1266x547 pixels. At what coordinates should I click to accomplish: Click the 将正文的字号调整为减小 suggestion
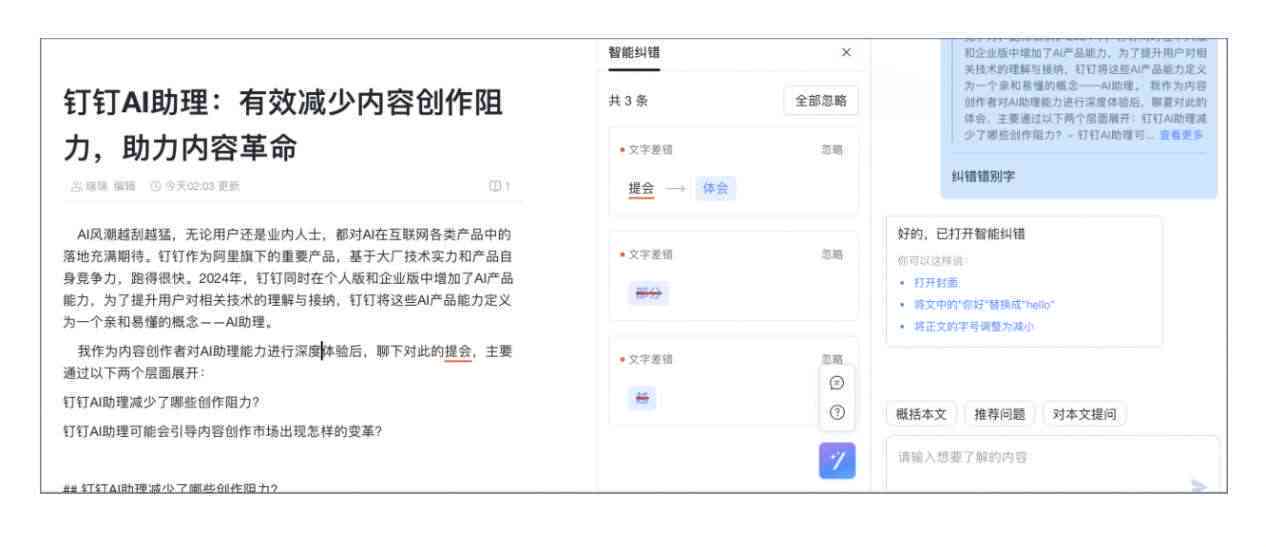(973, 325)
